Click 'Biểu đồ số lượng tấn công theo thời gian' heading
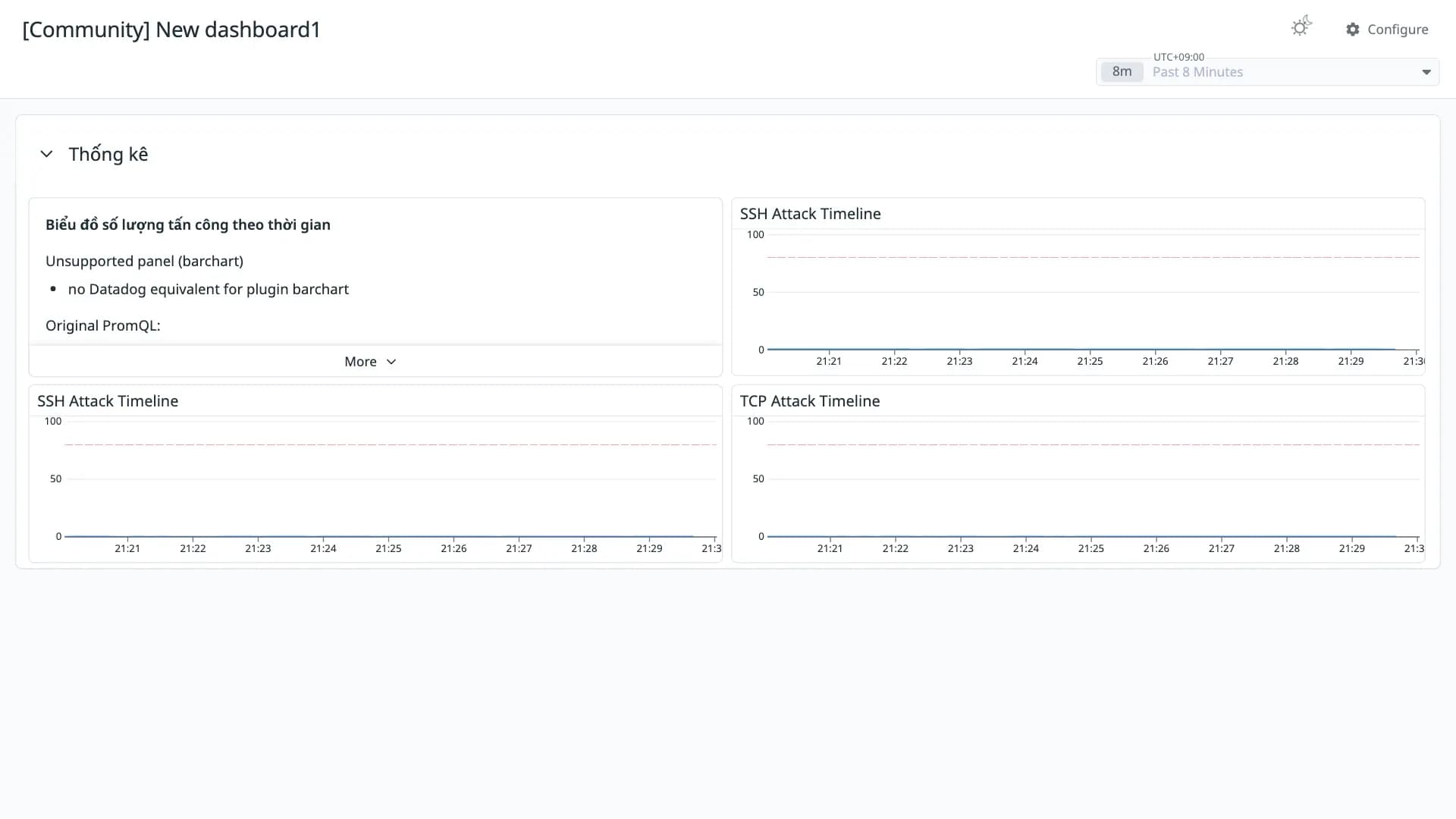 click(188, 224)
